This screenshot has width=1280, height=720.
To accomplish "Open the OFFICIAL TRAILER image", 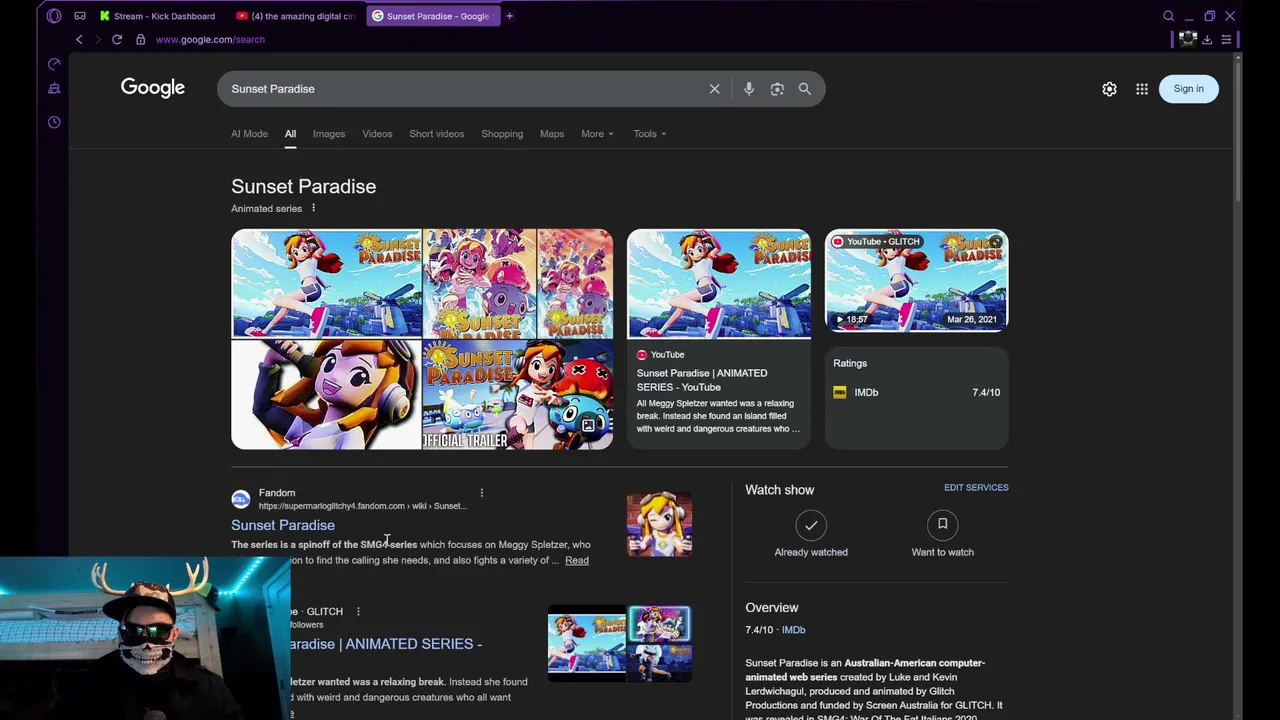I will pos(518,395).
